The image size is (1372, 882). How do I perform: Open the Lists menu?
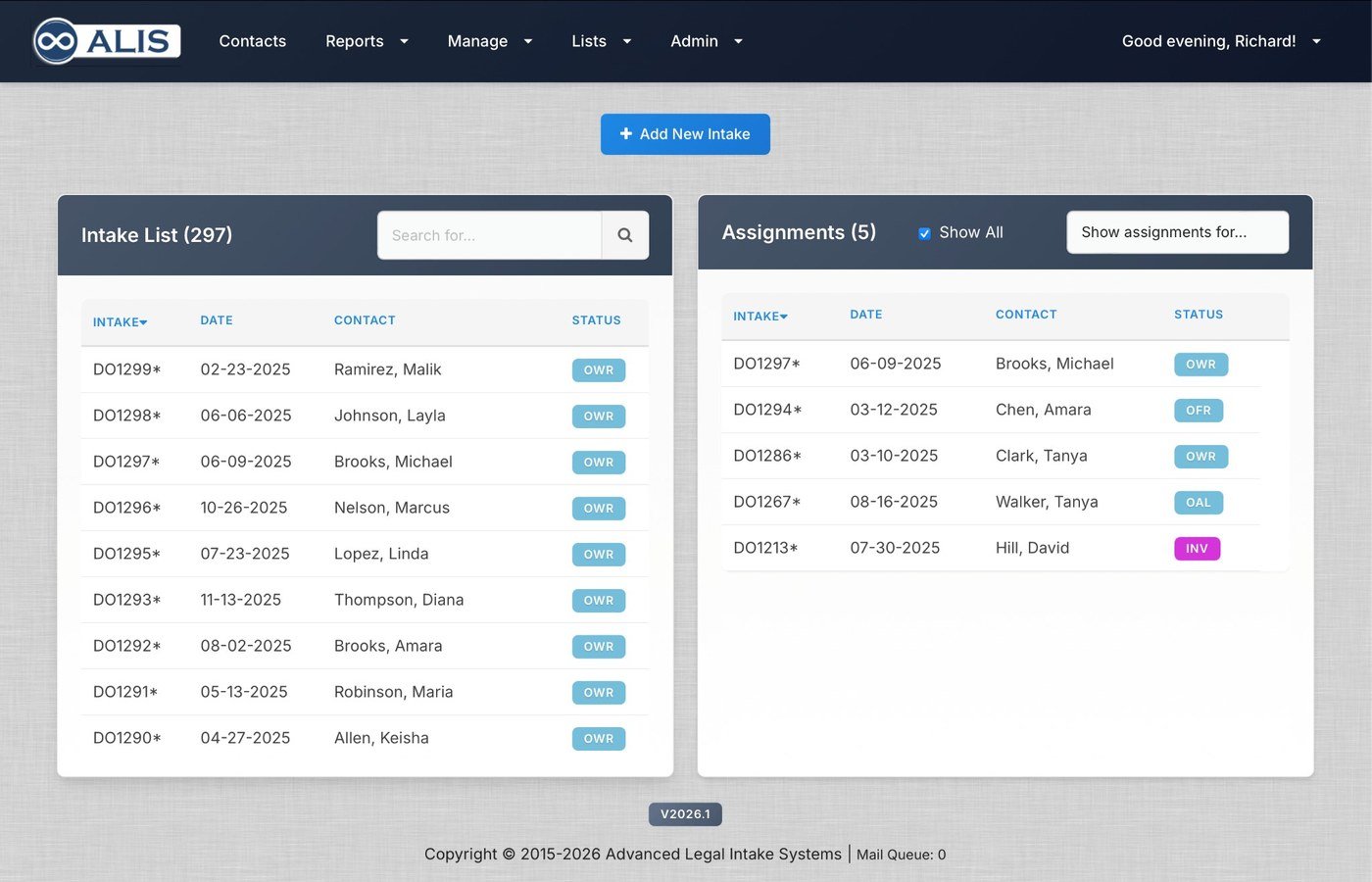(601, 41)
